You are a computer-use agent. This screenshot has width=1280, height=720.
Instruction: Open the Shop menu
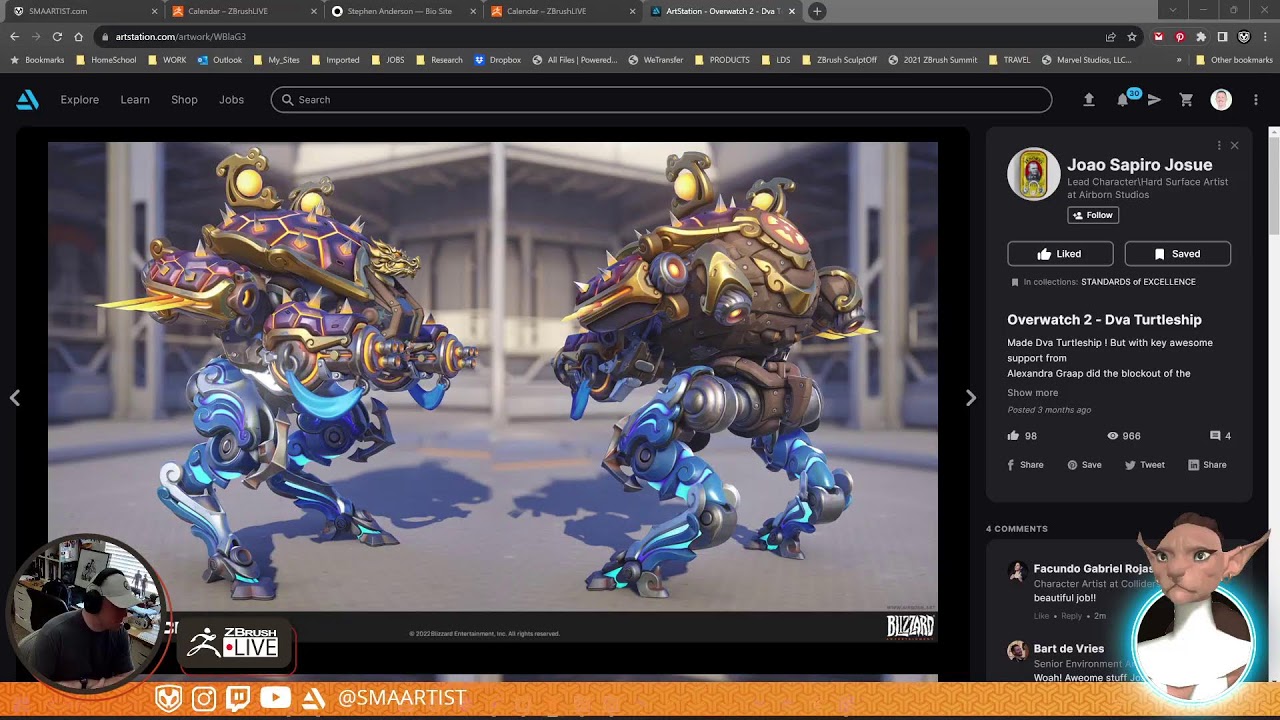tap(184, 100)
